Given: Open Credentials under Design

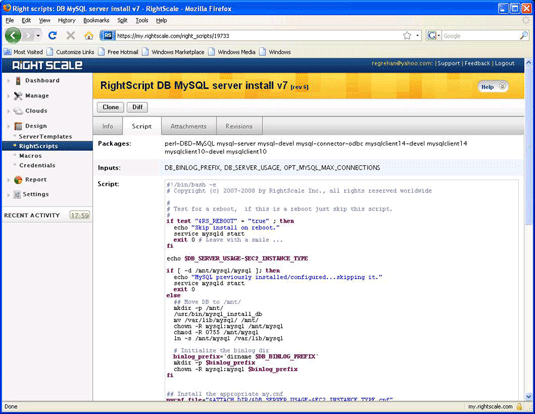Looking at the screenshot, I should coord(37,165).
